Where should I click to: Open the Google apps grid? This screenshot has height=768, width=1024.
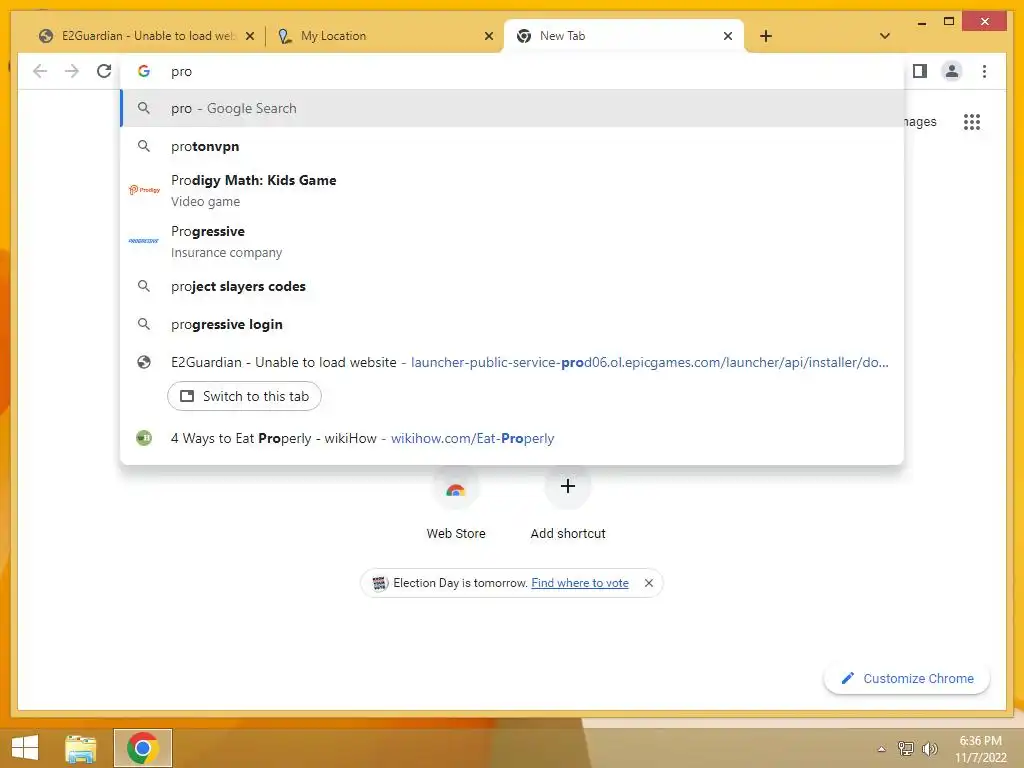(x=972, y=121)
